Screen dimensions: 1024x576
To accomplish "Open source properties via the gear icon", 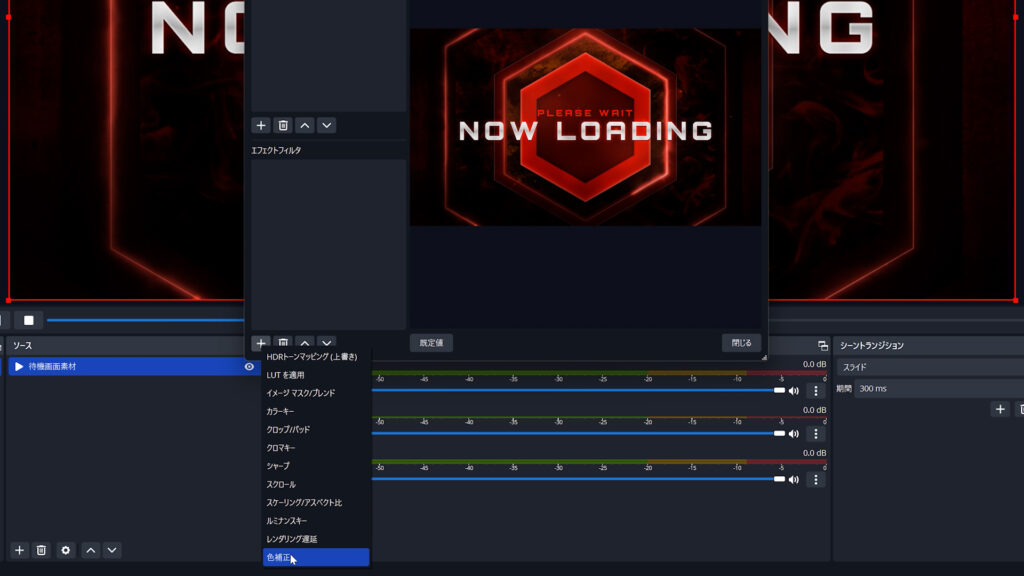I will coord(66,550).
